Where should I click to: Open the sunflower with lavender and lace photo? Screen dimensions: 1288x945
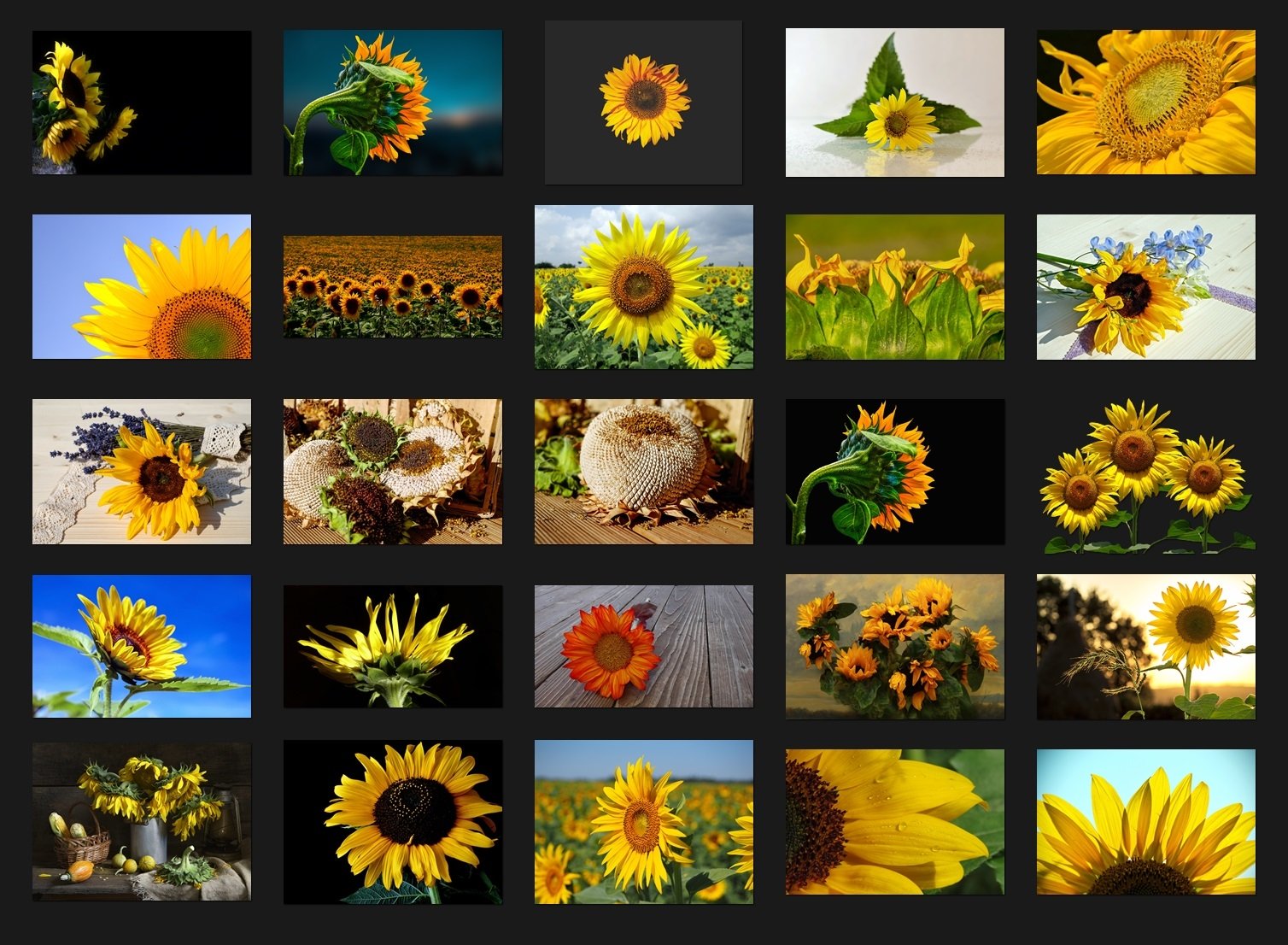142,470
